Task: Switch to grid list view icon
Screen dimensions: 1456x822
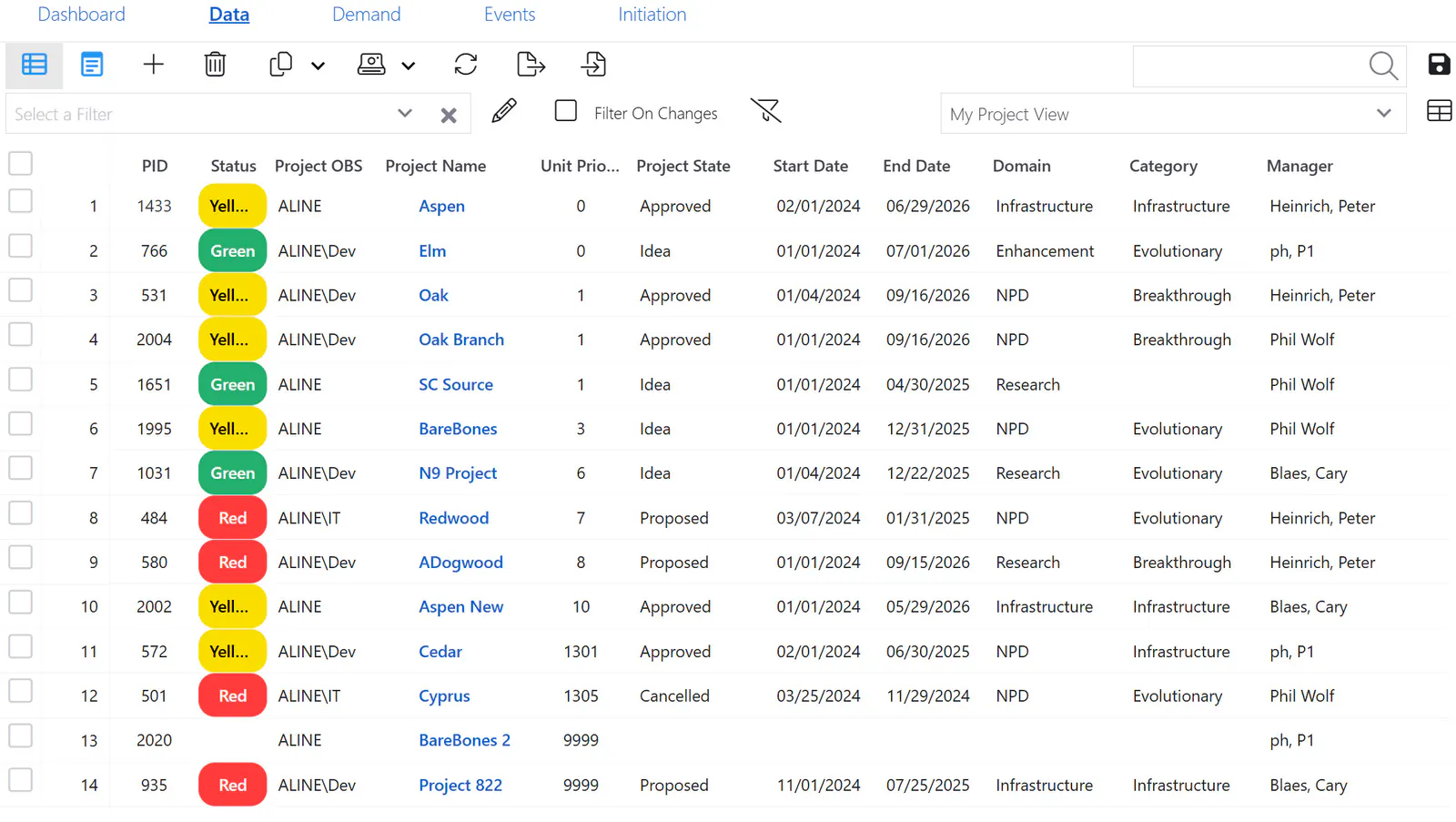Action: tap(35, 65)
